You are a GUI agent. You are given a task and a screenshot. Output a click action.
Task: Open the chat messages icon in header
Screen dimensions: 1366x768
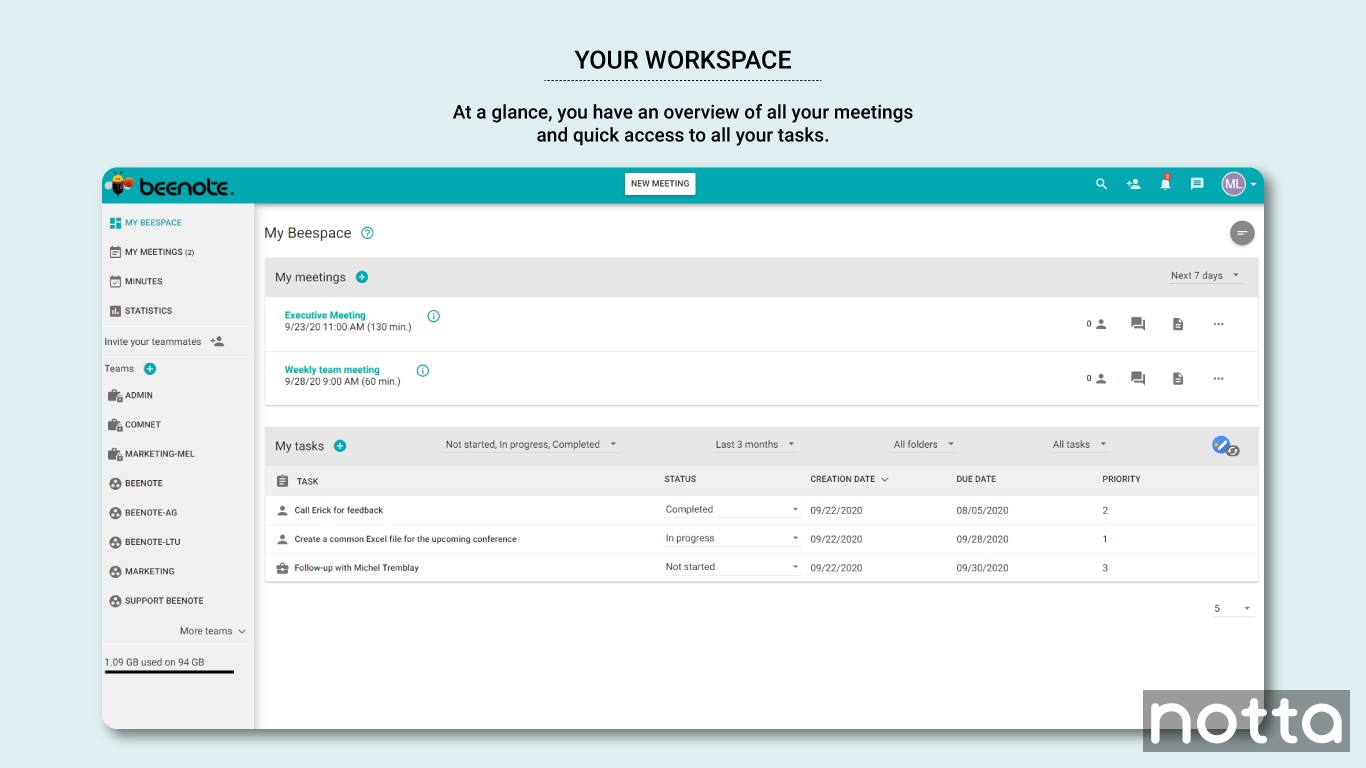(x=1197, y=184)
